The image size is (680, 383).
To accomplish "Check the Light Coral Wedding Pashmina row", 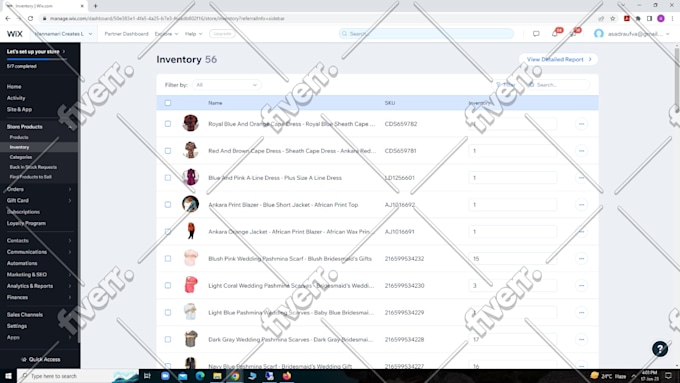I will click(x=168, y=285).
